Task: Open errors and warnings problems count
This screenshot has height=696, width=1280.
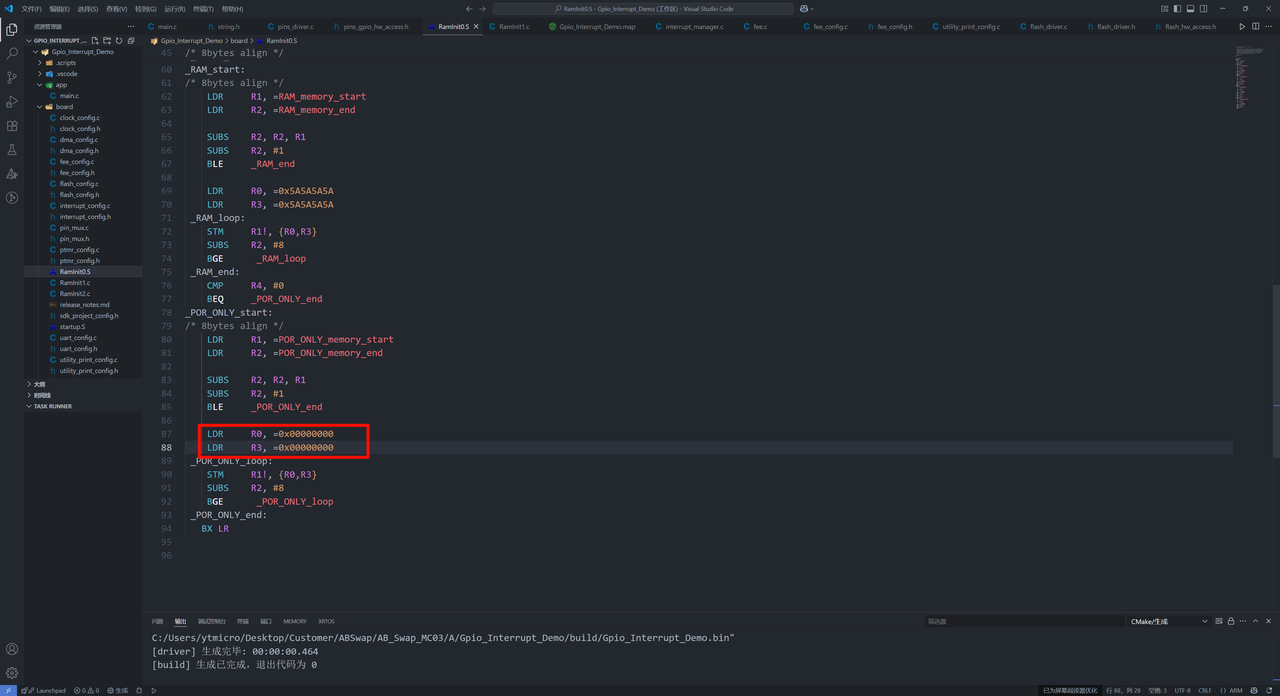Action: [x=87, y=690]
